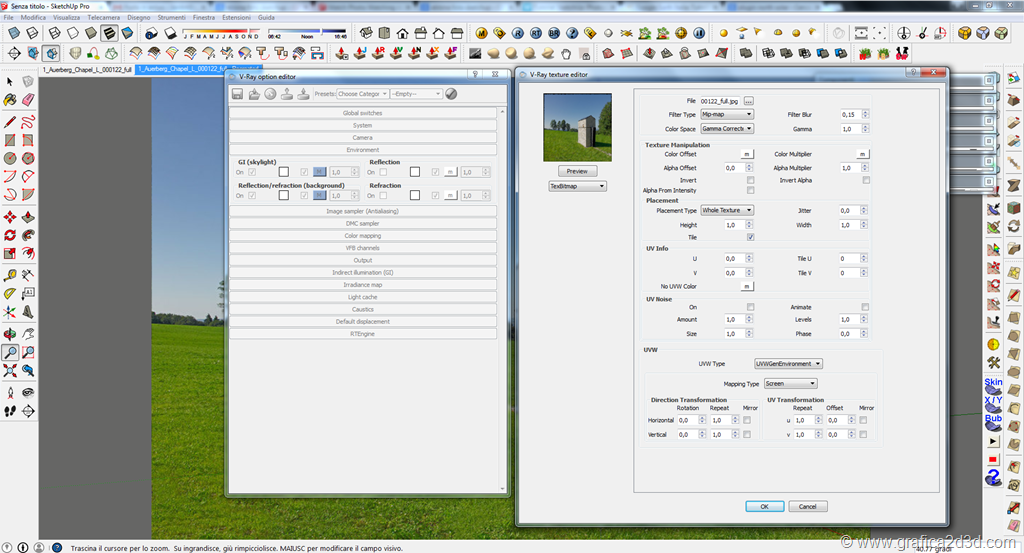Screen dimensions: 1024x553
Task: Open the Filter Type Mip-map dropdown
Action: [x=726, y=115]
